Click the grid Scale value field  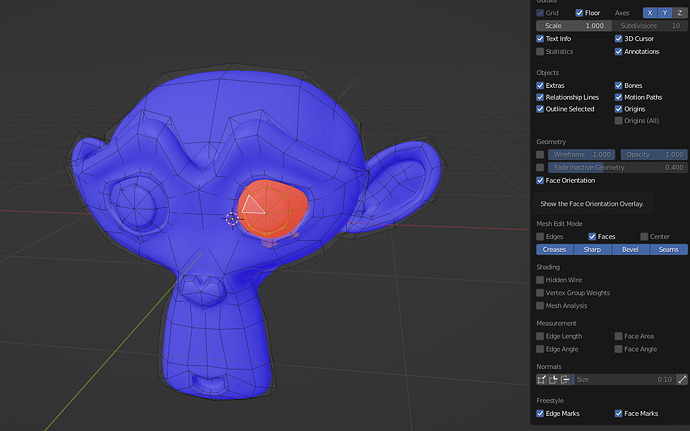[574, 25]
